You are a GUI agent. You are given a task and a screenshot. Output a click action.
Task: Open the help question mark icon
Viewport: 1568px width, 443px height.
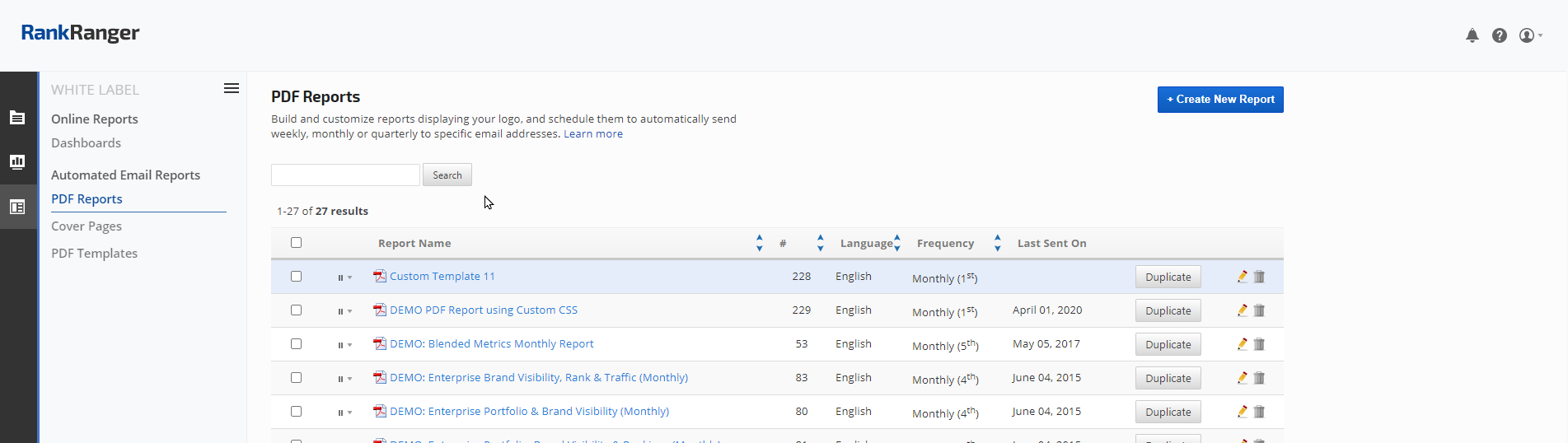pyautogui.click(x=1499, y=35)
